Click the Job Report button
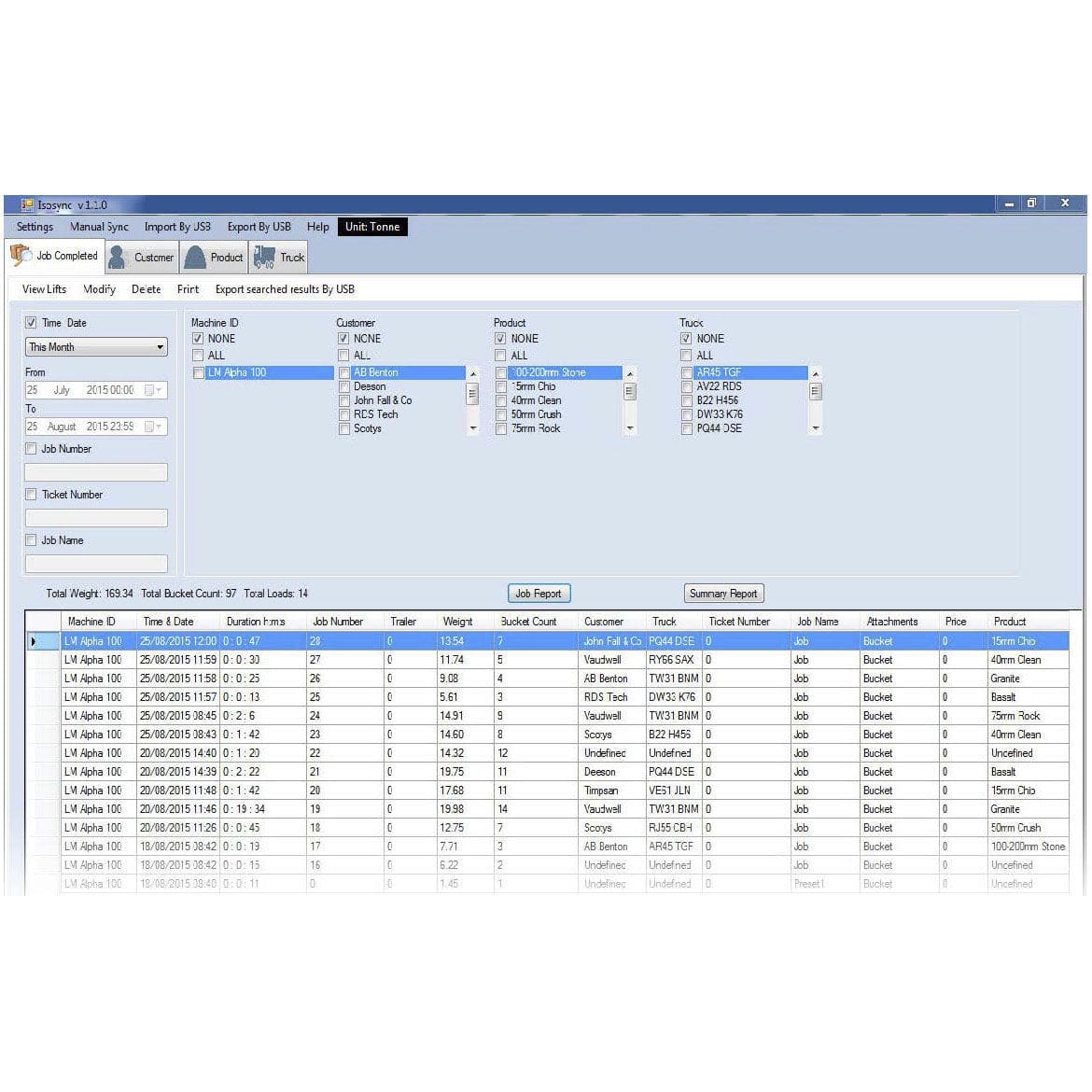1092x1092 pixels. 539,593
